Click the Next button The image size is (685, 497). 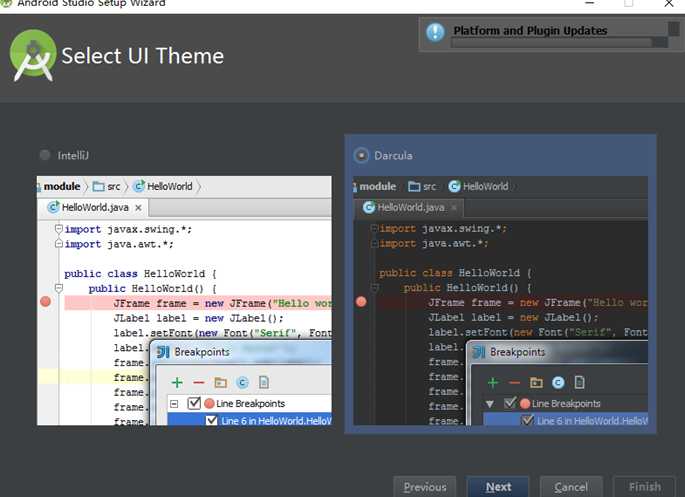(498, 487)
